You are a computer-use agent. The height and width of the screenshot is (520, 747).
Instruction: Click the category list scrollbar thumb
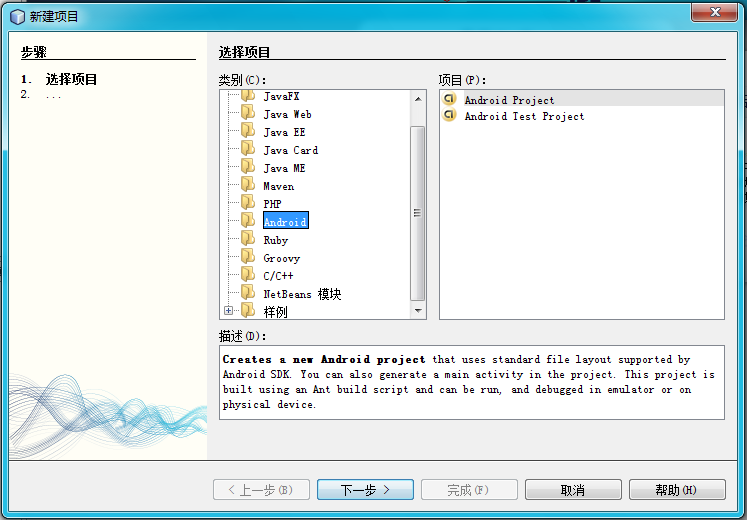point(418,213)
